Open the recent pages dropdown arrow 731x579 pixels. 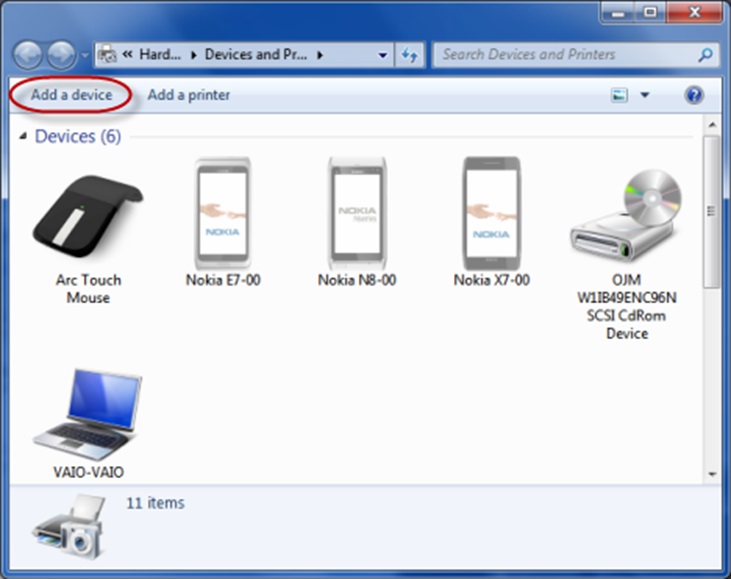85,55
